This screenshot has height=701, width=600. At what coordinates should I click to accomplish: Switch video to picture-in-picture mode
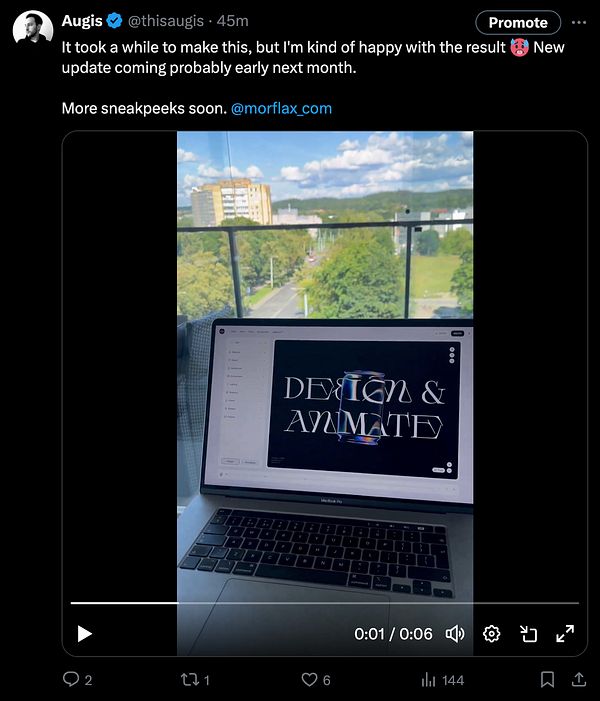click(x=528, y=633)
